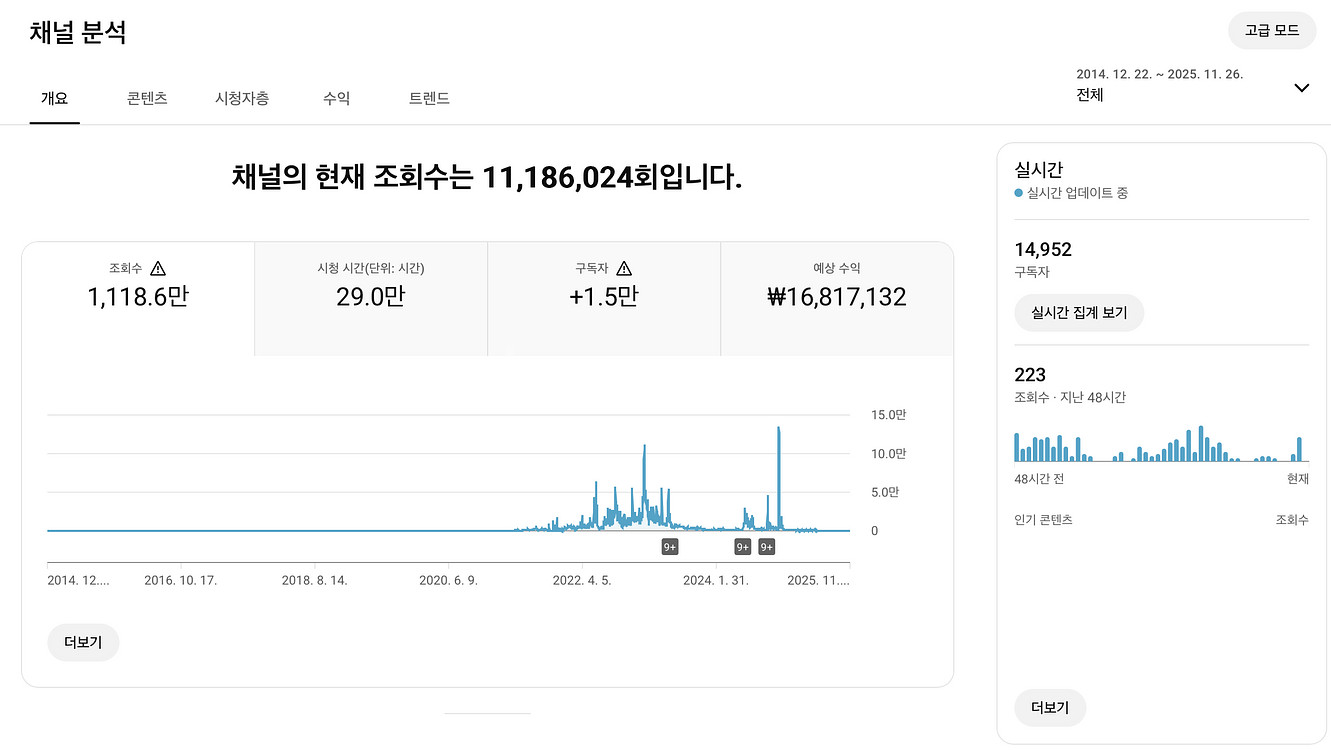Select the 시청 시간 metric card
The width and height of the screenshot is (1331, 750).
(371, 298)
